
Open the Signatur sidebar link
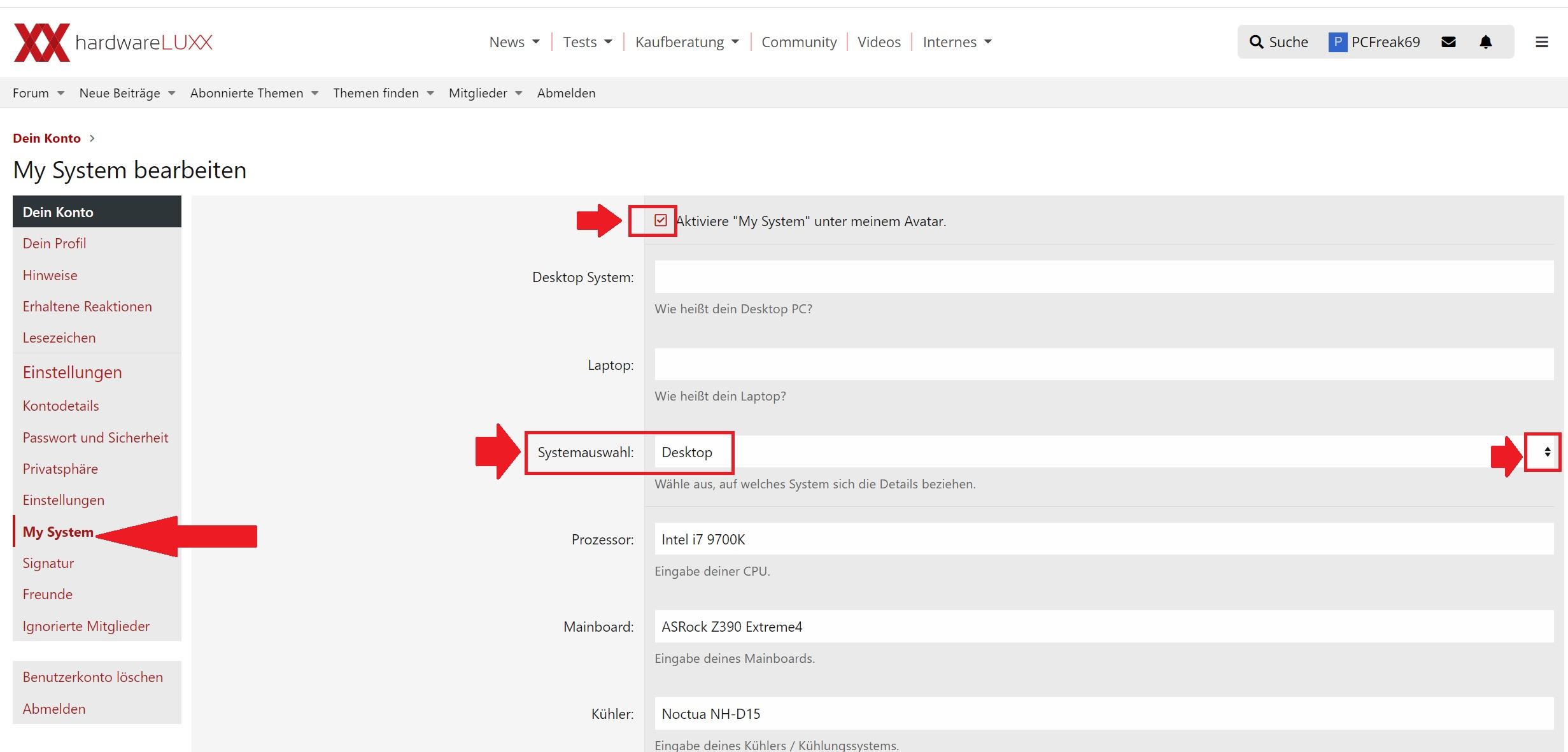pyautogui.click(x=48, y=563)
